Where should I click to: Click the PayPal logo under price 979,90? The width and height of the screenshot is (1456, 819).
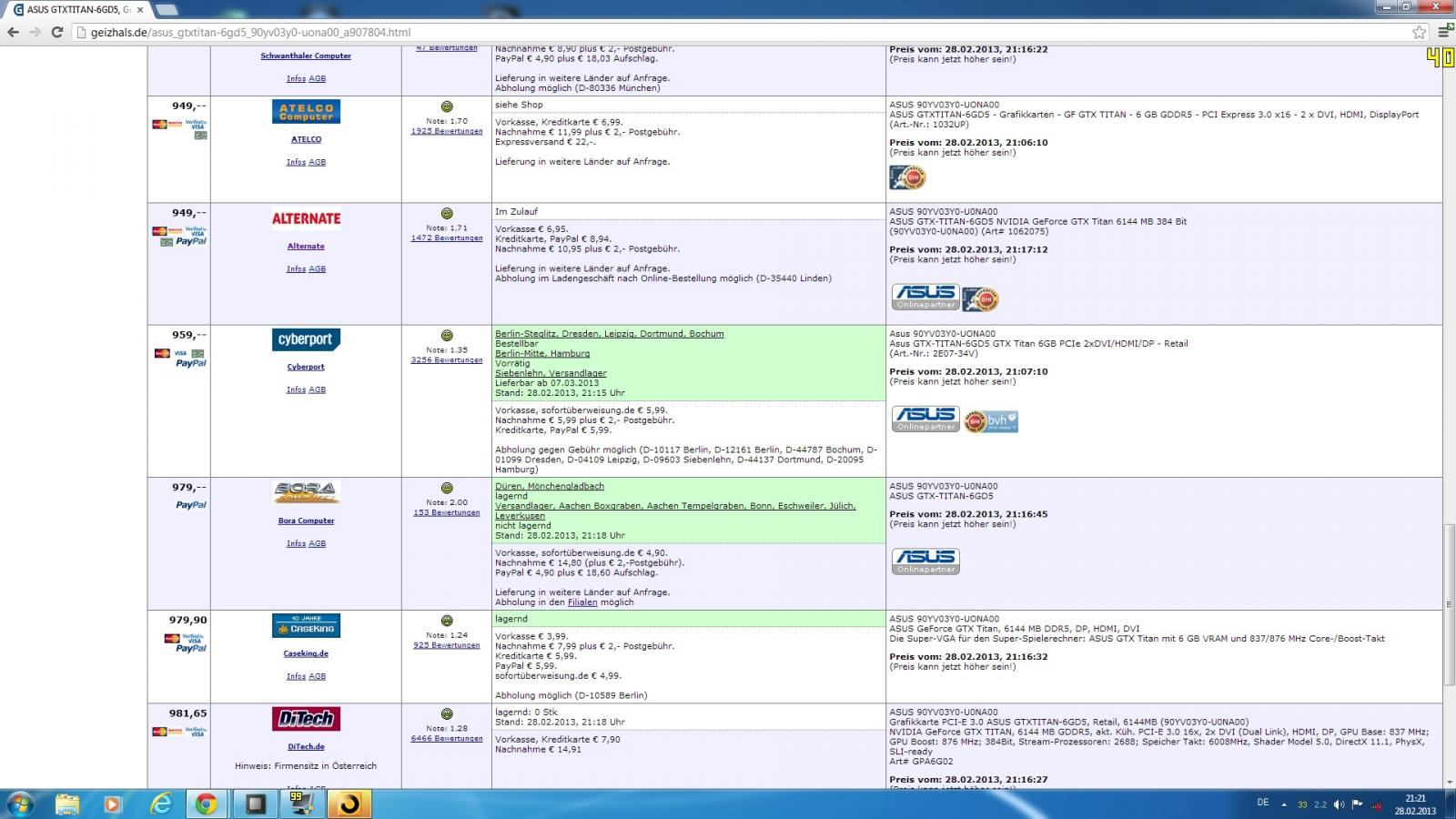(x=191, y=649)
